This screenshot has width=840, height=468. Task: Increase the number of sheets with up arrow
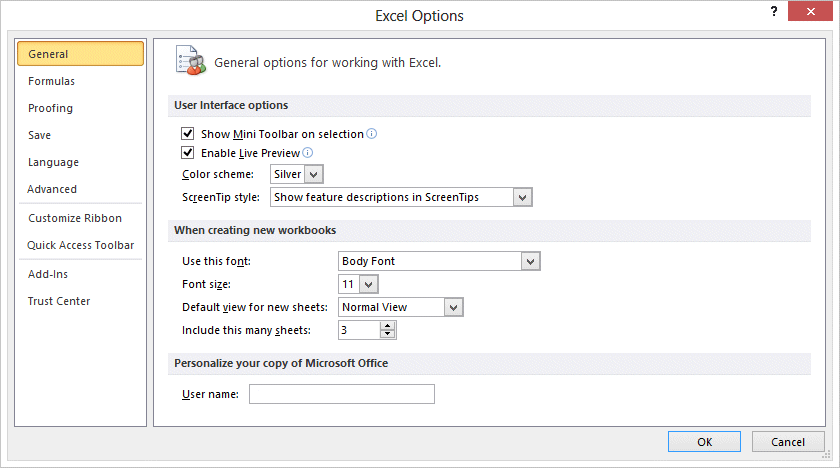[387, 326]
